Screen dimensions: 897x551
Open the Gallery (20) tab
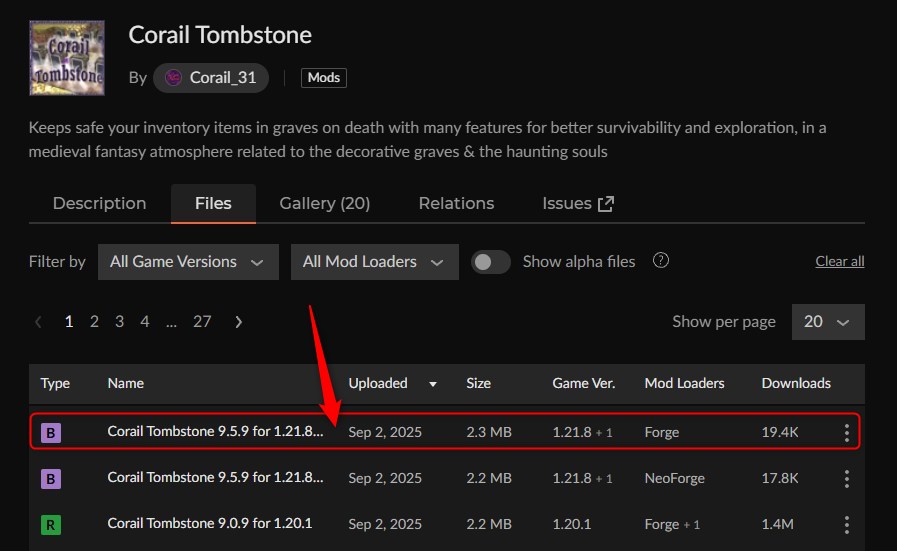[x=324, y=203]
